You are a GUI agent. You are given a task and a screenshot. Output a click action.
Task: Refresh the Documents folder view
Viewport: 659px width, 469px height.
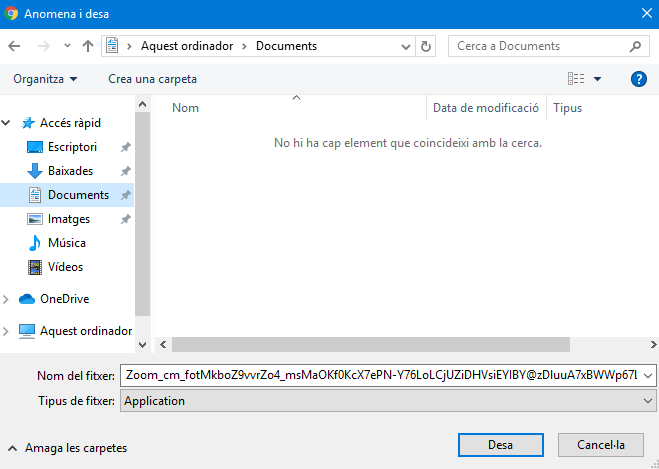(x=427, y=46)
